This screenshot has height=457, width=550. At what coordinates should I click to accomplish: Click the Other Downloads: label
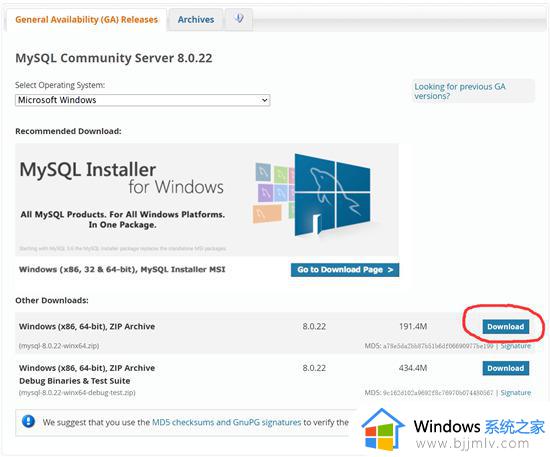click(x=52, y=301)
